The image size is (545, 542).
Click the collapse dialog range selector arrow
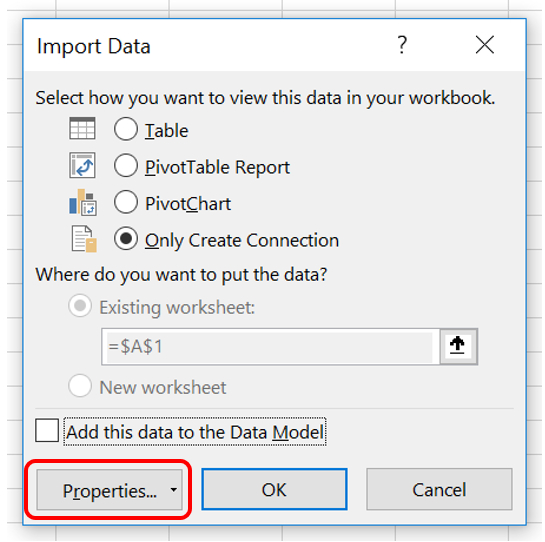click(x=458, y=346)
